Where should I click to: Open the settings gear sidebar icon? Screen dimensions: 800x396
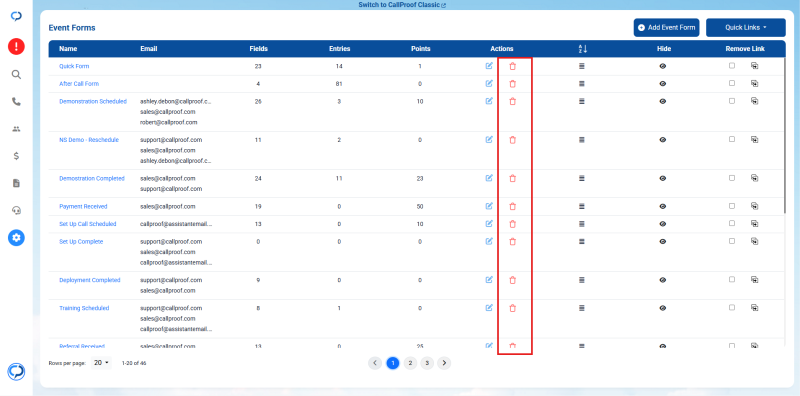16,237
